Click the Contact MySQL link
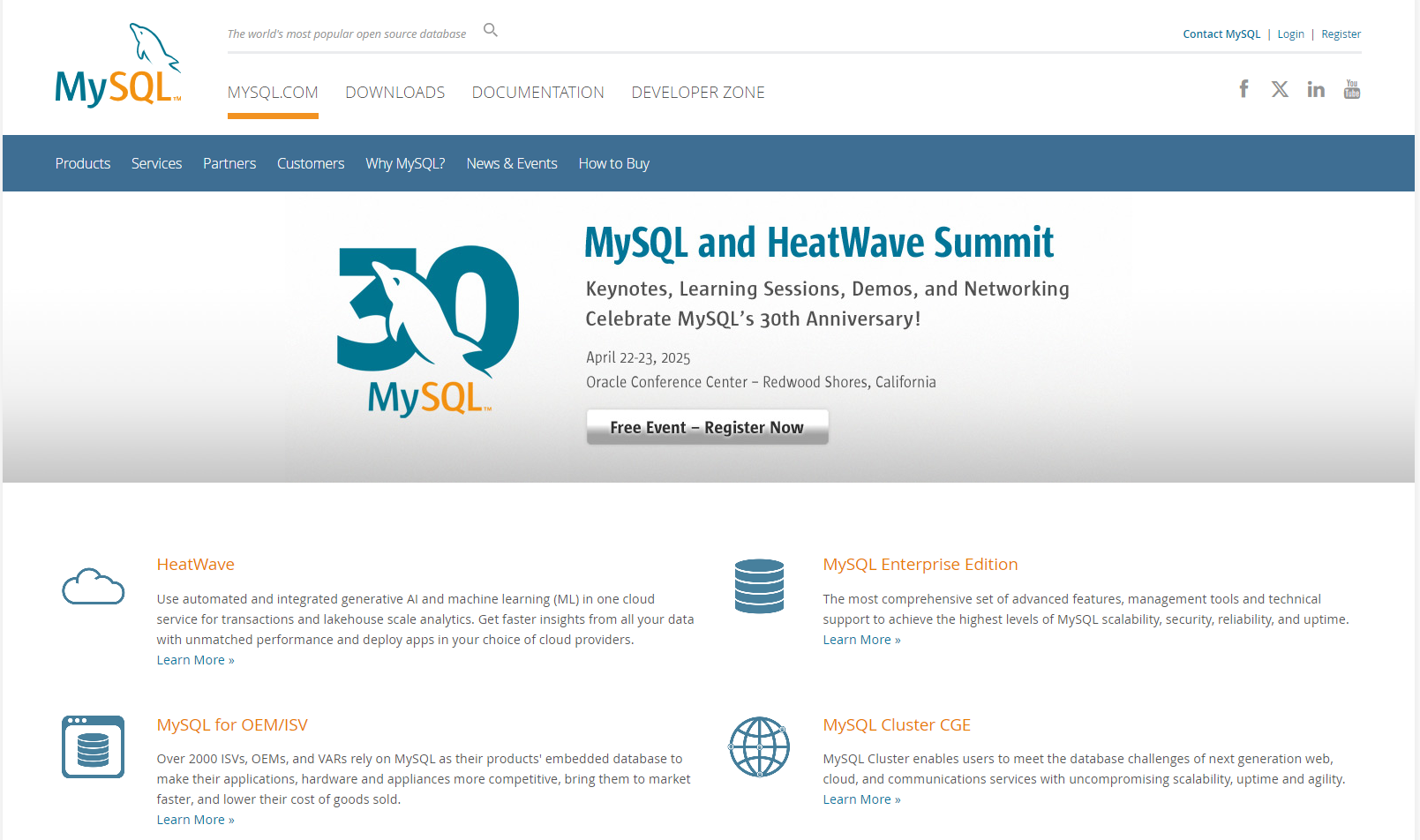 [1221, 34]
